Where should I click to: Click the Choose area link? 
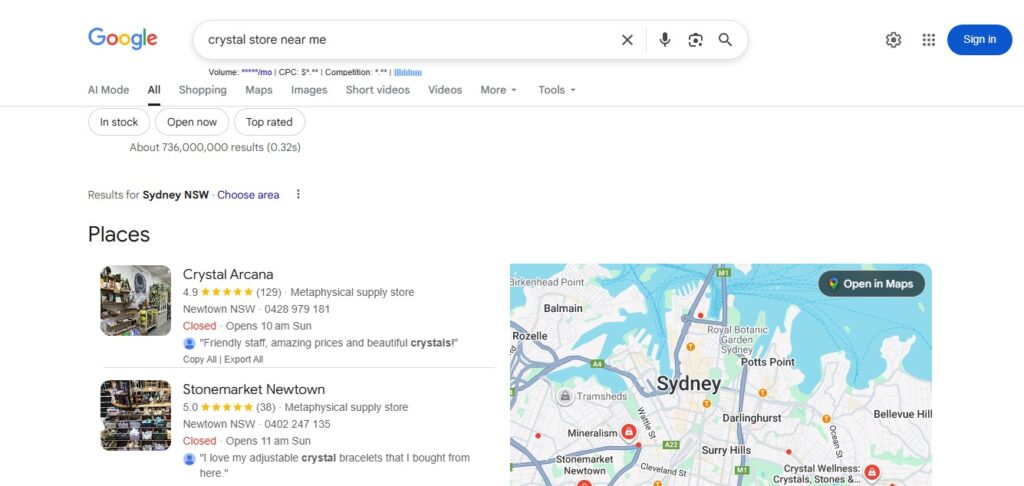[248, 195]
